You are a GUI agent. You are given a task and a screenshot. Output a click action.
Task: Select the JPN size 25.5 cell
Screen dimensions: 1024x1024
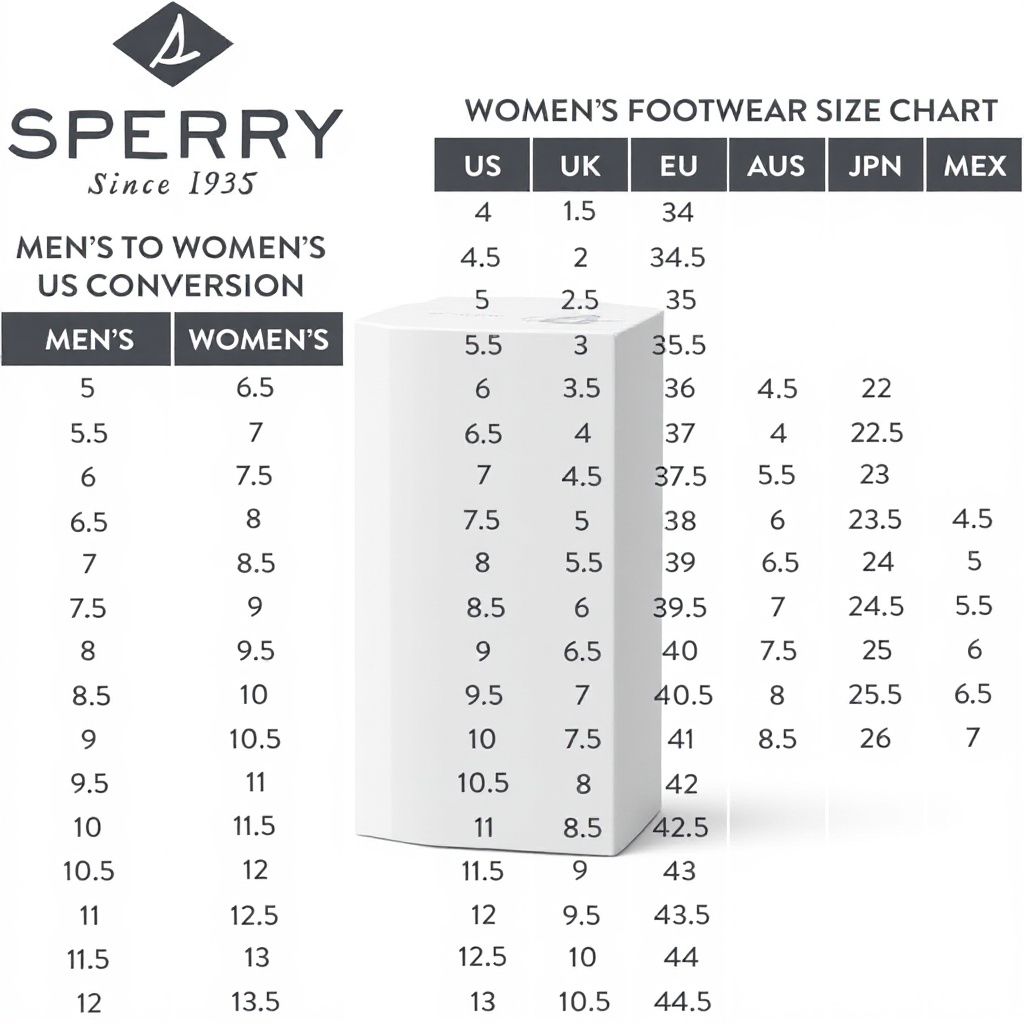click(x=875, y=694)
